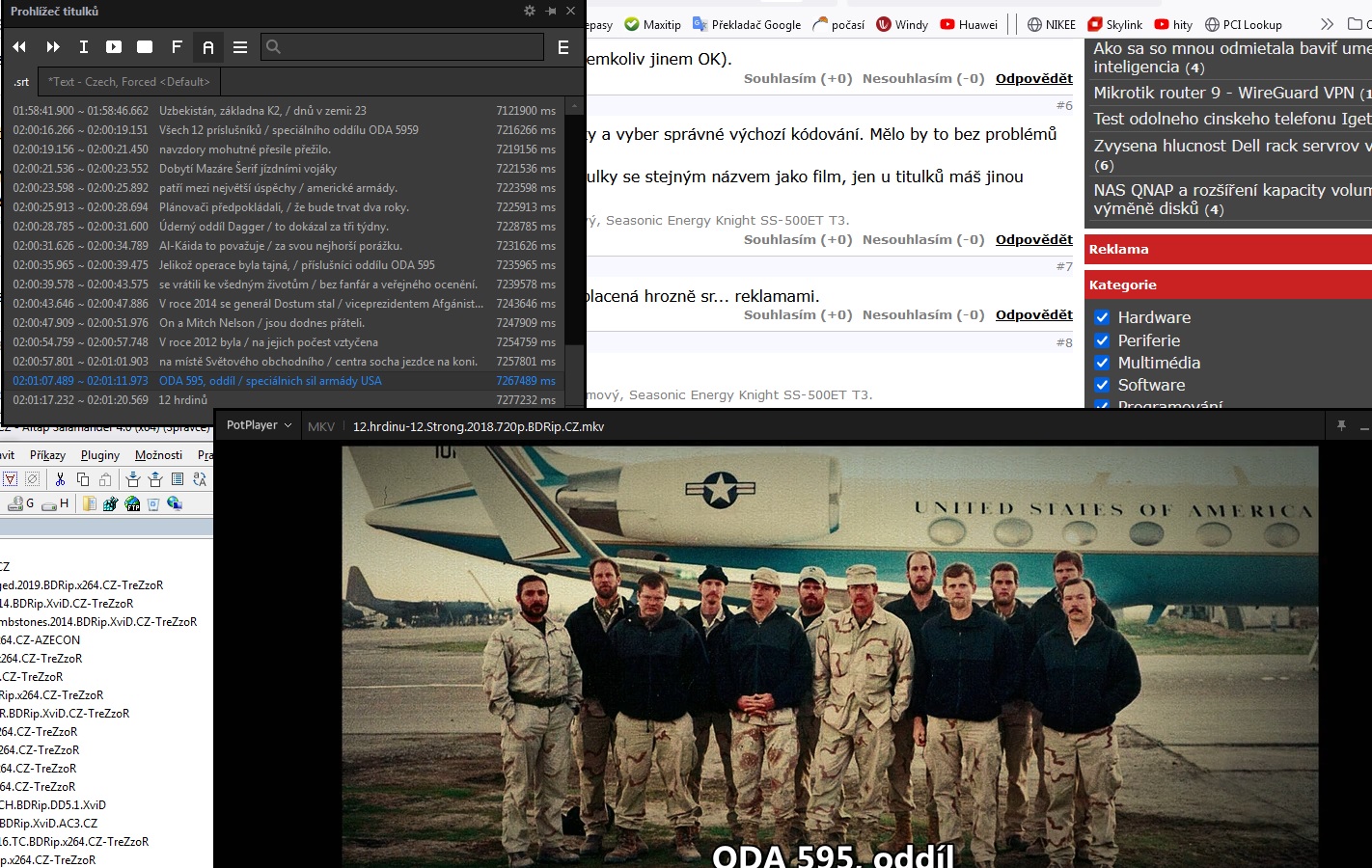Viewport: 1372px width, 868px height.
Task: Click Copy icon in Altap Salamander toolbar
Action: coord(83,479)
